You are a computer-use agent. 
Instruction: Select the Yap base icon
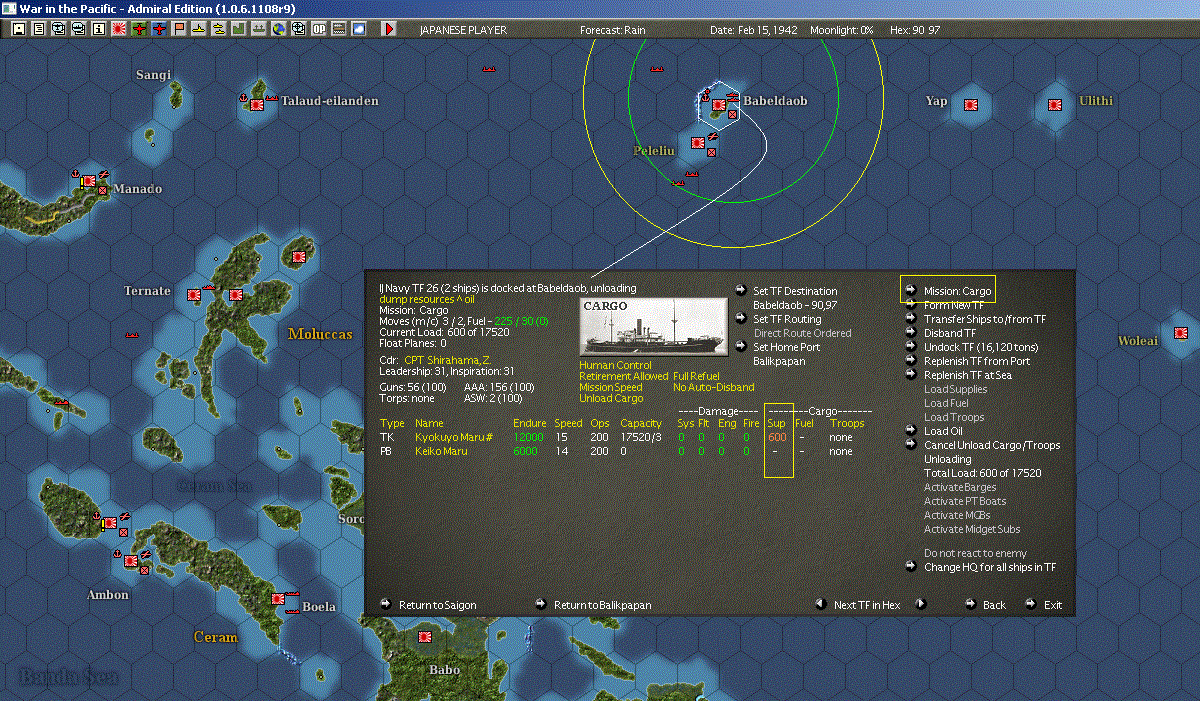970,104
